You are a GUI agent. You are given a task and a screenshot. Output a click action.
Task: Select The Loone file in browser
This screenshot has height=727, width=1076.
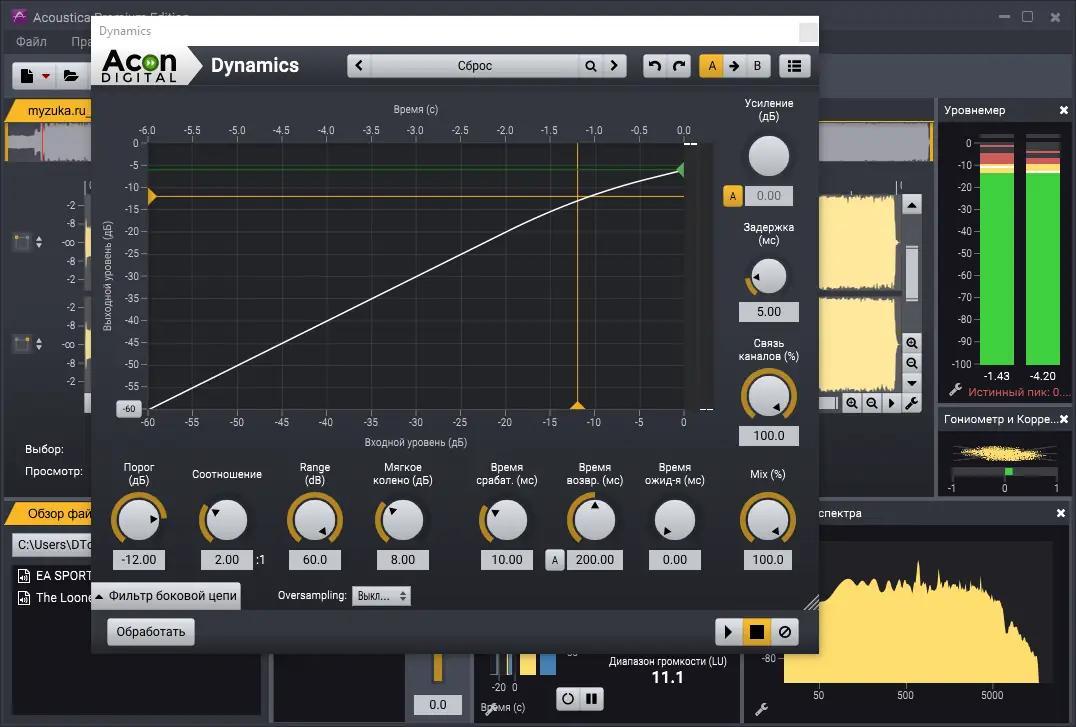tap(54, 598)
